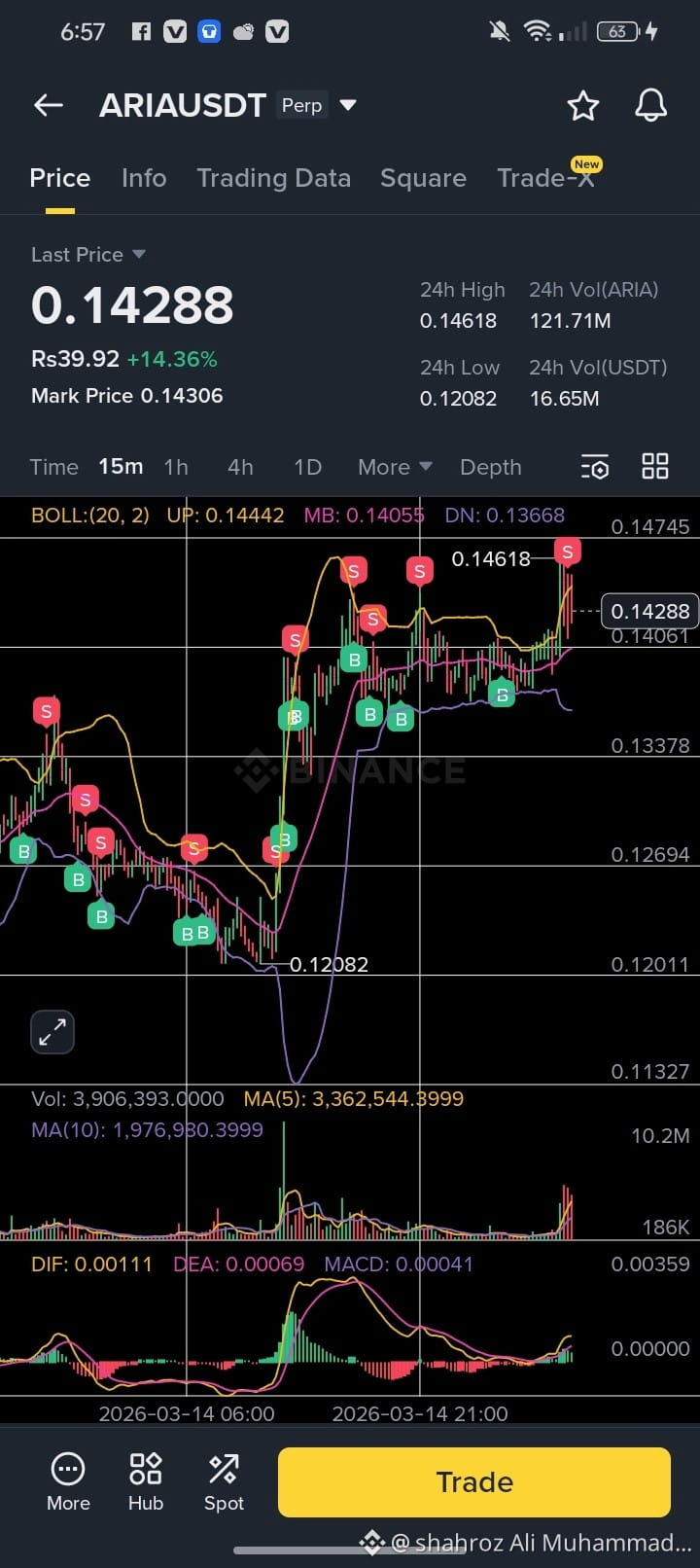Tap the yellow Trade button

tap(474, 1481)
